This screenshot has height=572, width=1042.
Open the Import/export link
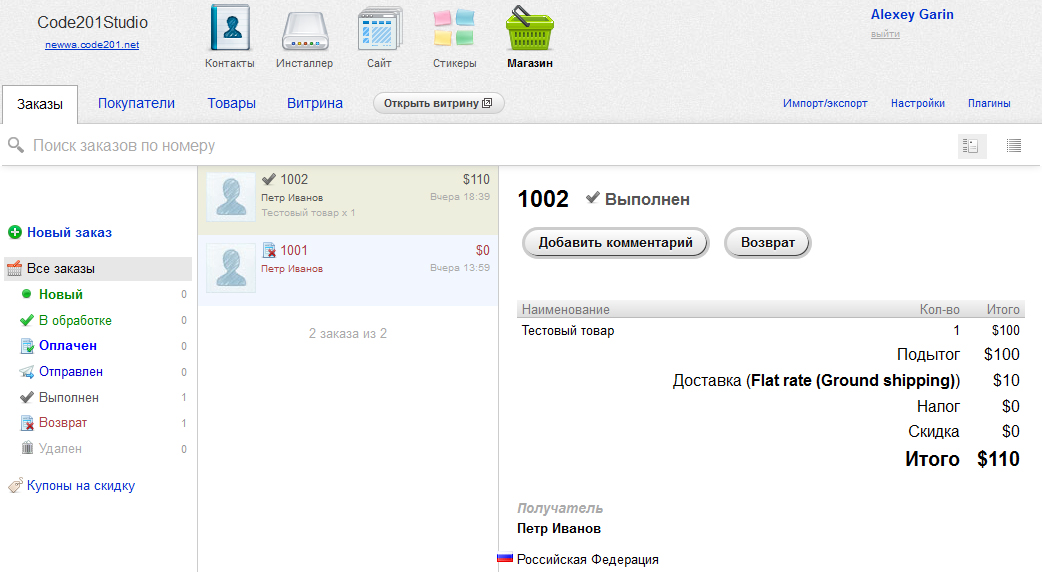825,103
